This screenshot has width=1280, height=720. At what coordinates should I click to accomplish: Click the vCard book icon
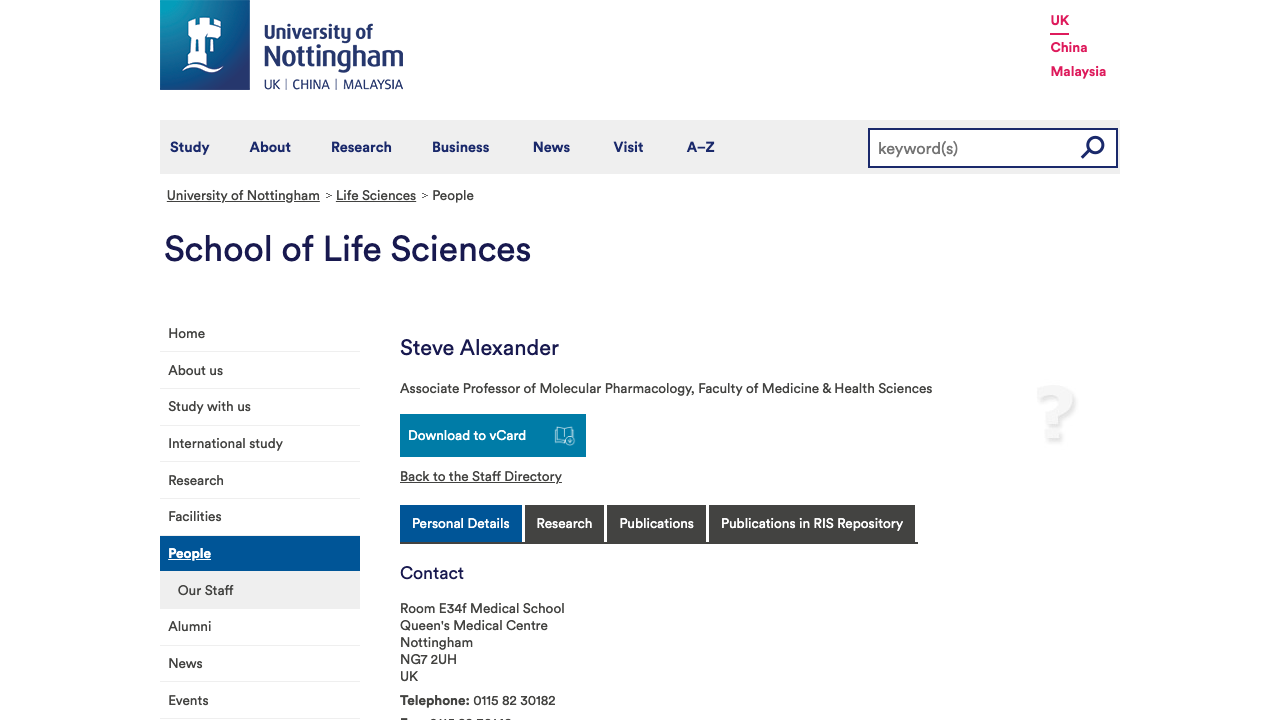coord(564,436)
